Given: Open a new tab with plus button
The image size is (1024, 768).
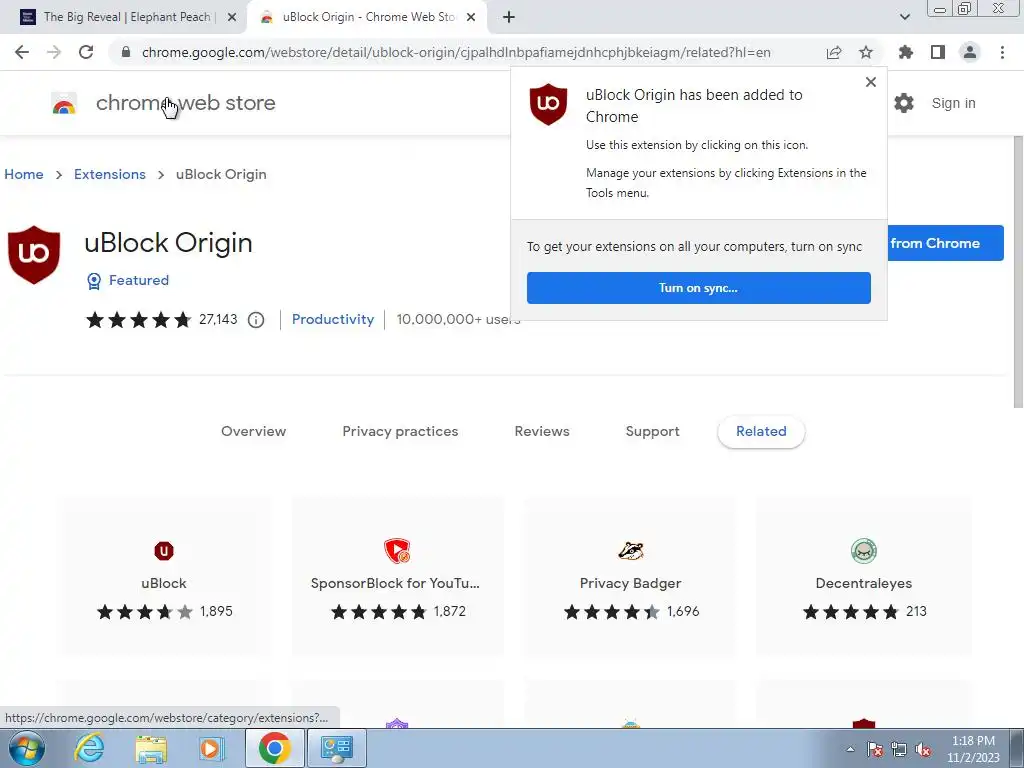Looking at the screenshot, I should (509, 17).
